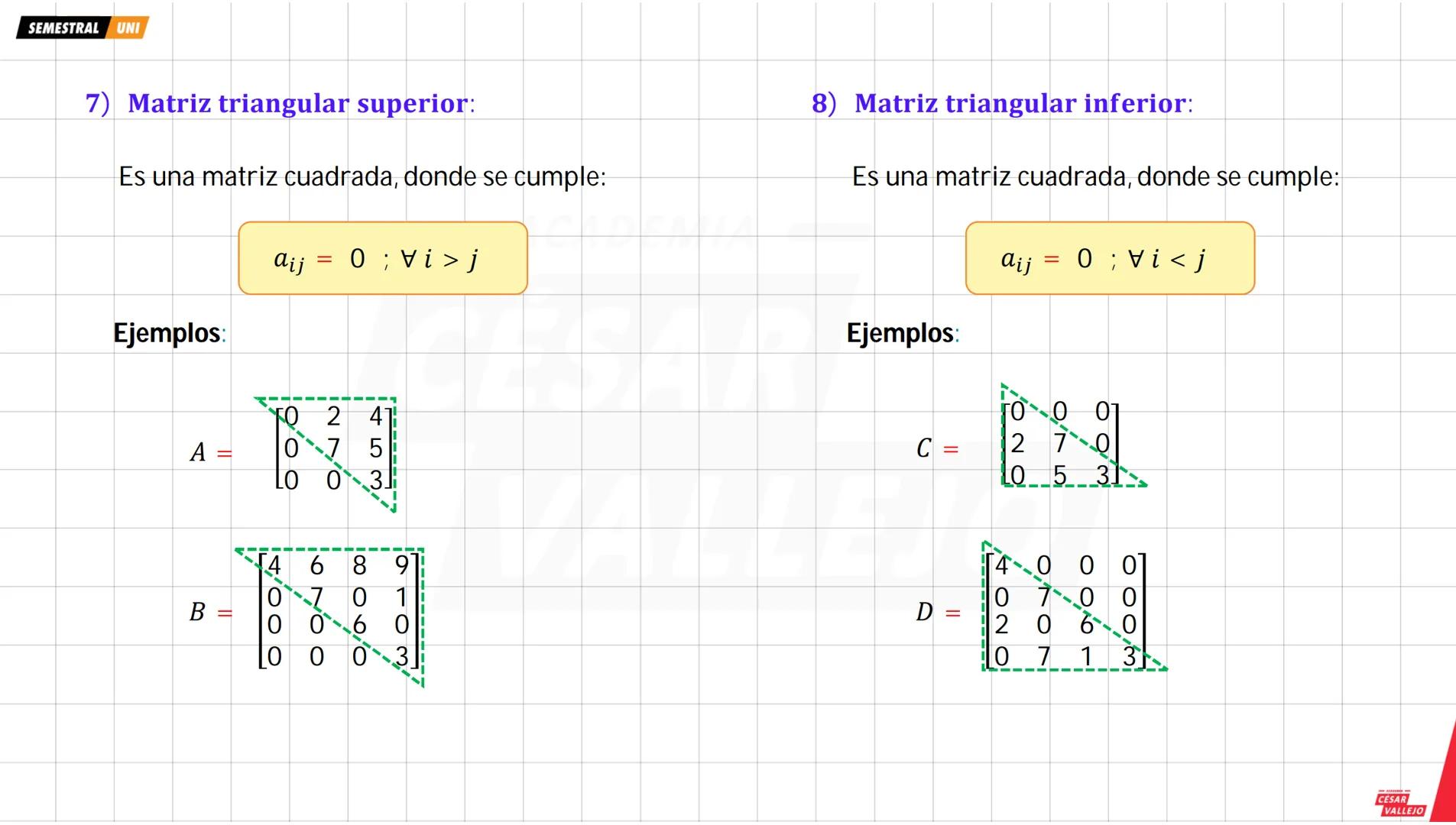Click the number 7) before the superior heading
The image size is (1456, 825).
click(x=97, y=103)
